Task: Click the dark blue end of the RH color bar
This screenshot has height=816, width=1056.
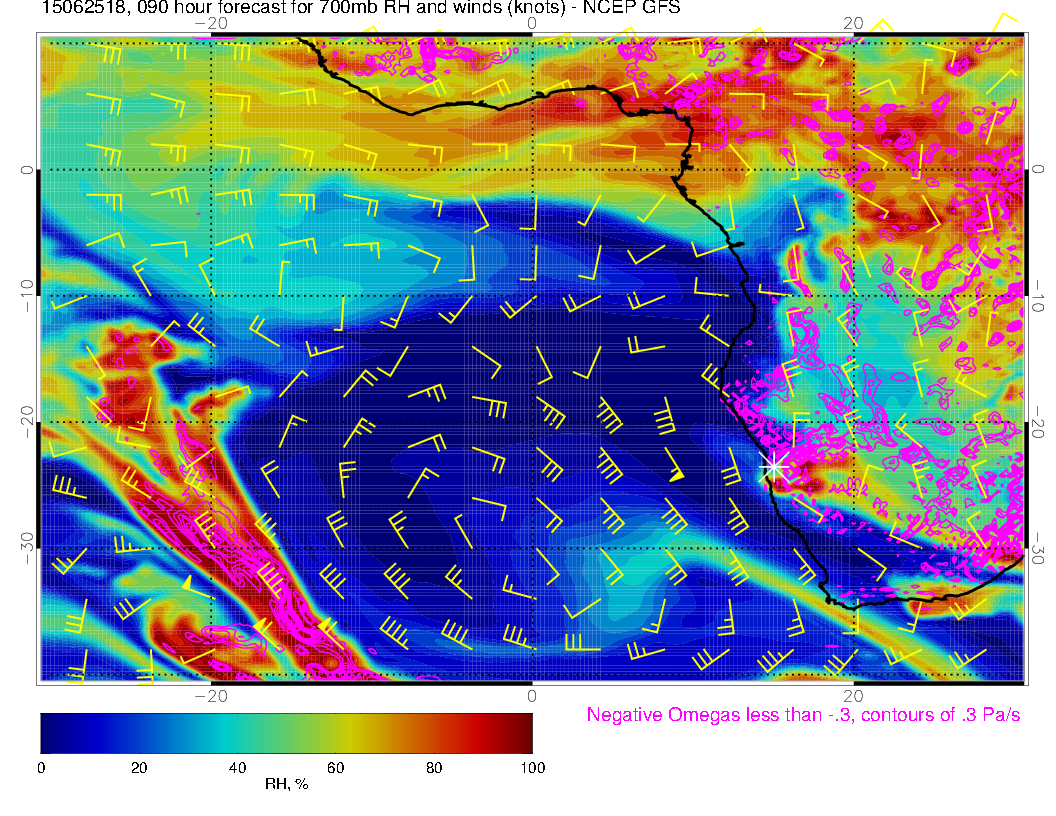Action: point(50,732)
